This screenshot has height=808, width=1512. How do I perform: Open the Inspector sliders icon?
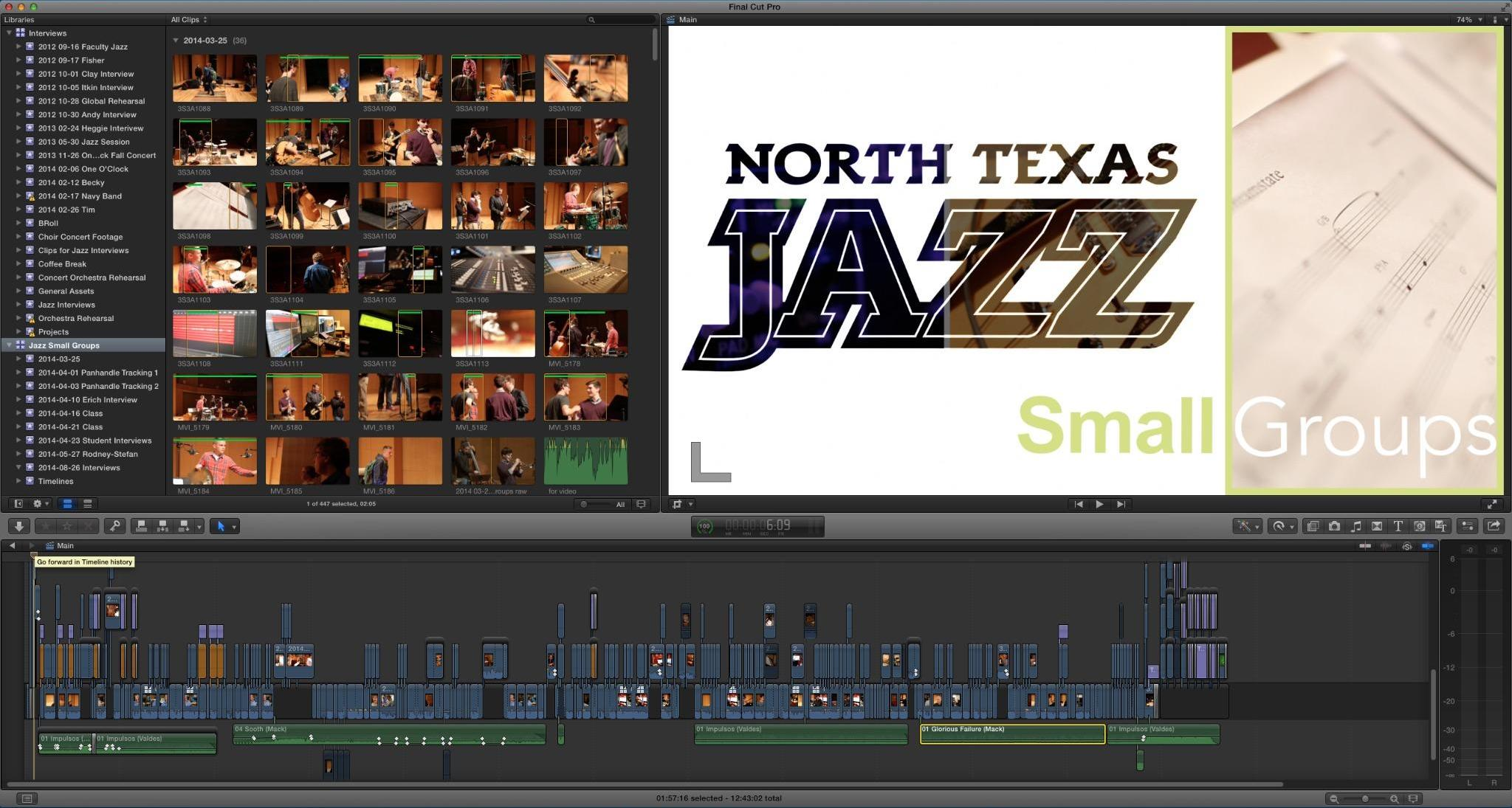click(1467, 526)
